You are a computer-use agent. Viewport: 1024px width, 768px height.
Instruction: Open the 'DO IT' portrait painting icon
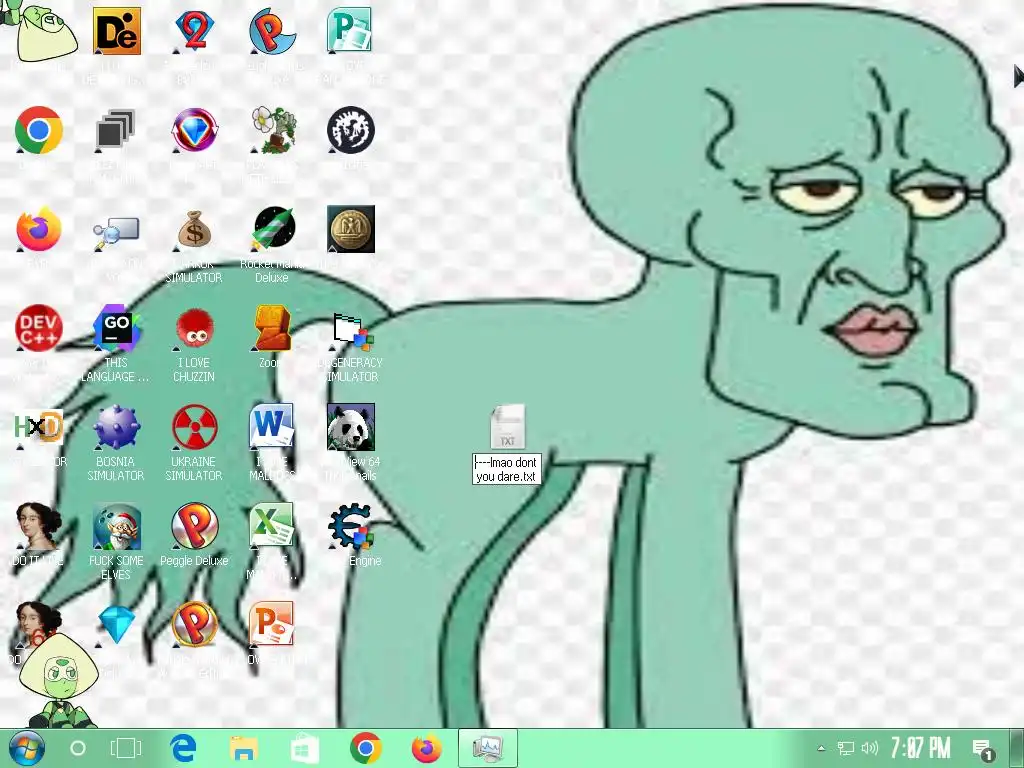39,526
